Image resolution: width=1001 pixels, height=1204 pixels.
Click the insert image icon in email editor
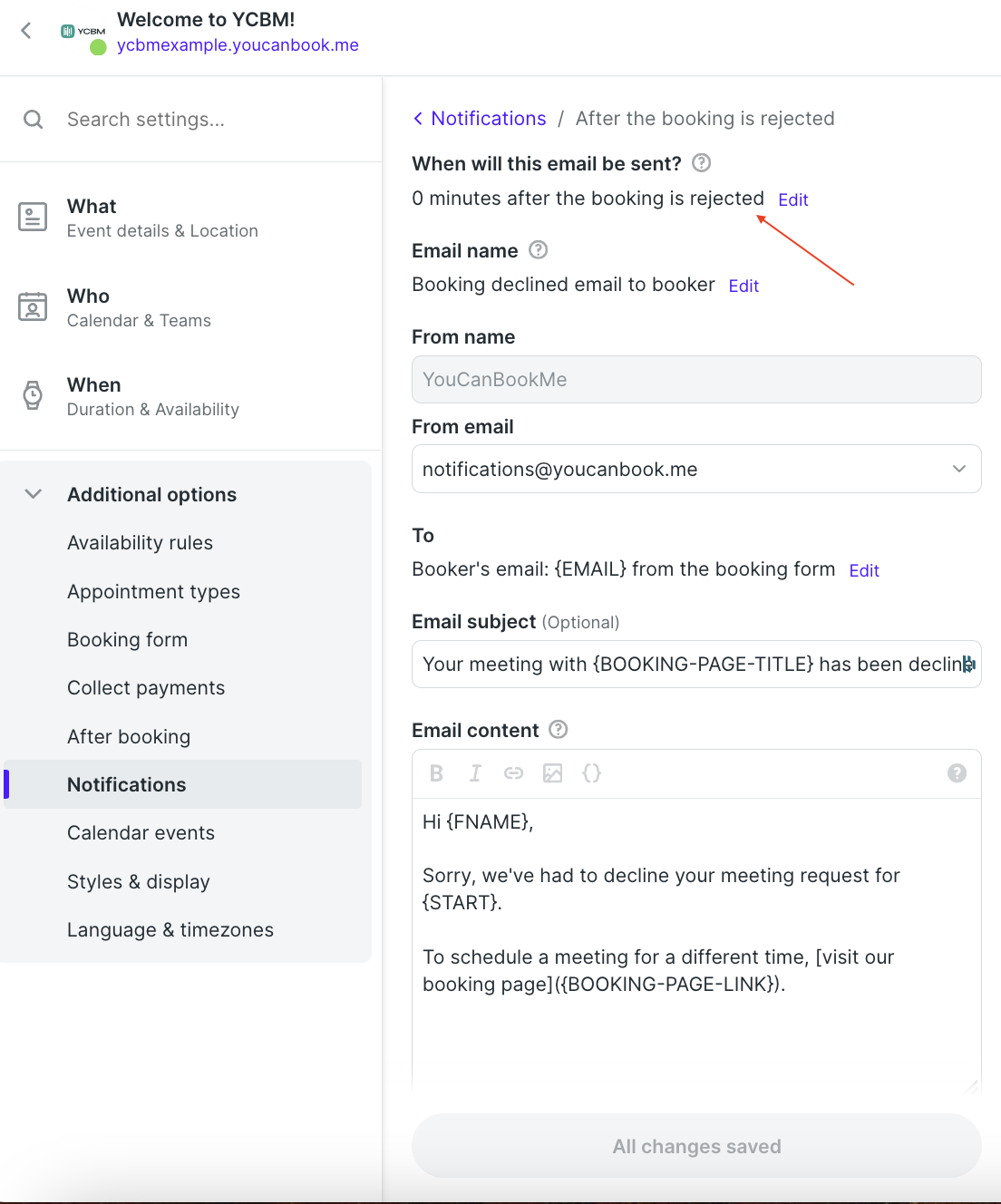(x=553, y=773)
